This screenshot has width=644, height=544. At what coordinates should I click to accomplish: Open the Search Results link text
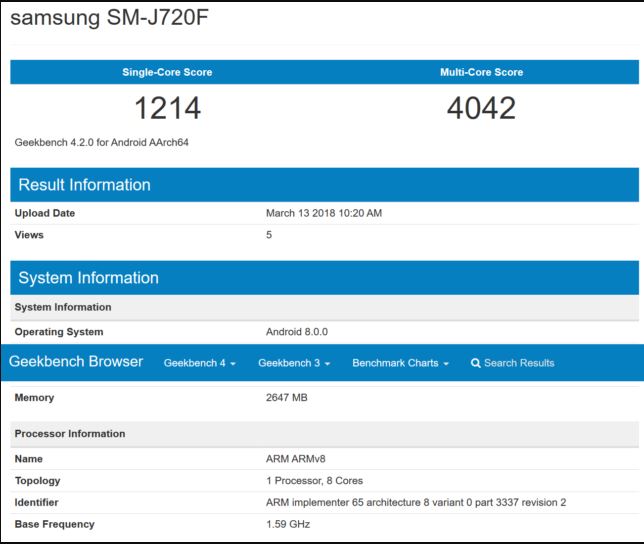pyautogui.click(x=519, y=363)
